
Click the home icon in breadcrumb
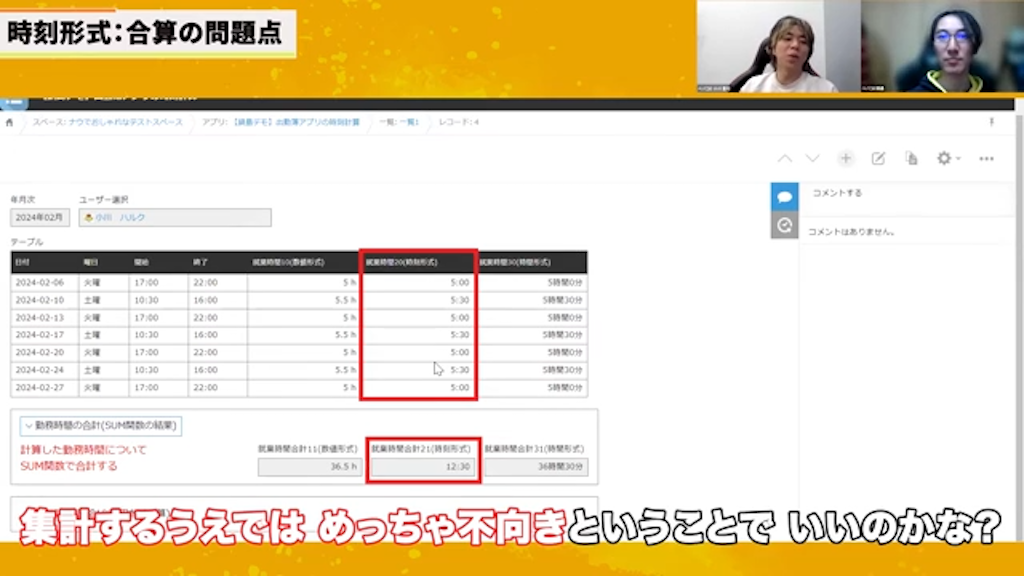pyautogui.click(x=10, y=122)
